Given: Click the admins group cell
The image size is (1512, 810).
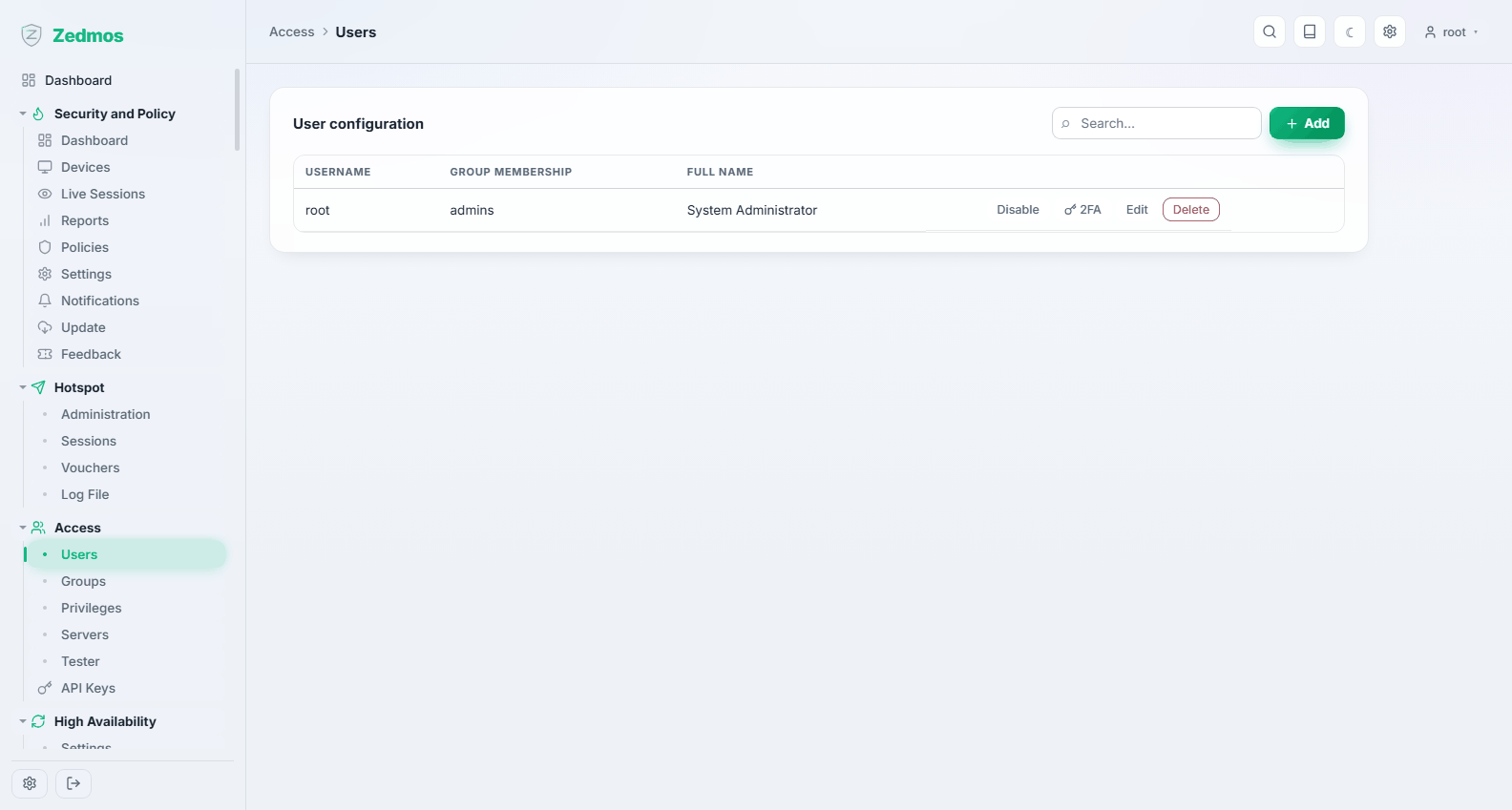Looking at the screenshot, I should point(472,210).
